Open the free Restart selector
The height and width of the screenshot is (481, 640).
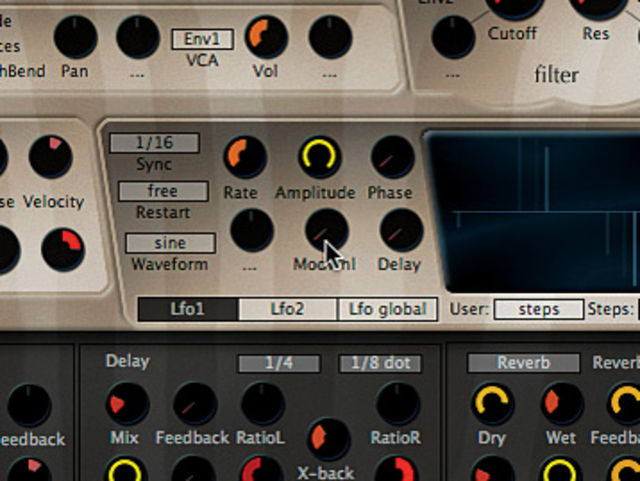click(x=163, y=191)
